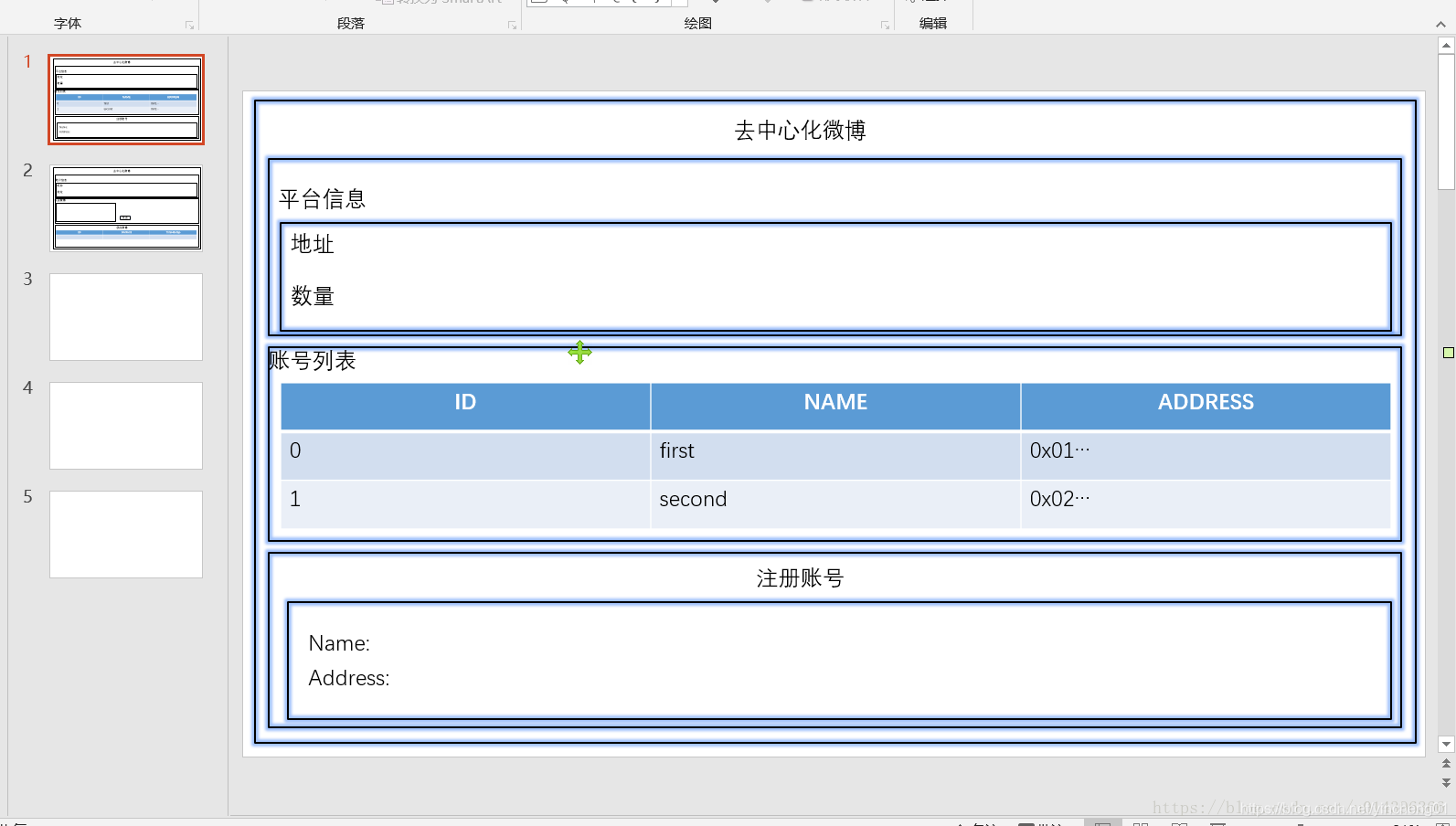Viewport: 1456px width, 826px height.
Task: Click the table cell containing 0x02…
Action: tap(1206, 504)
